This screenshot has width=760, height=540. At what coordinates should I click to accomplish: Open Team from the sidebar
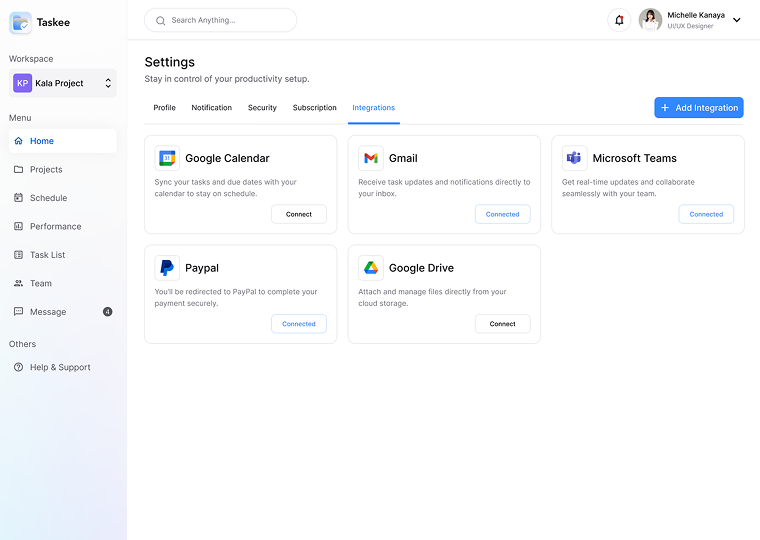pos(63,283)
